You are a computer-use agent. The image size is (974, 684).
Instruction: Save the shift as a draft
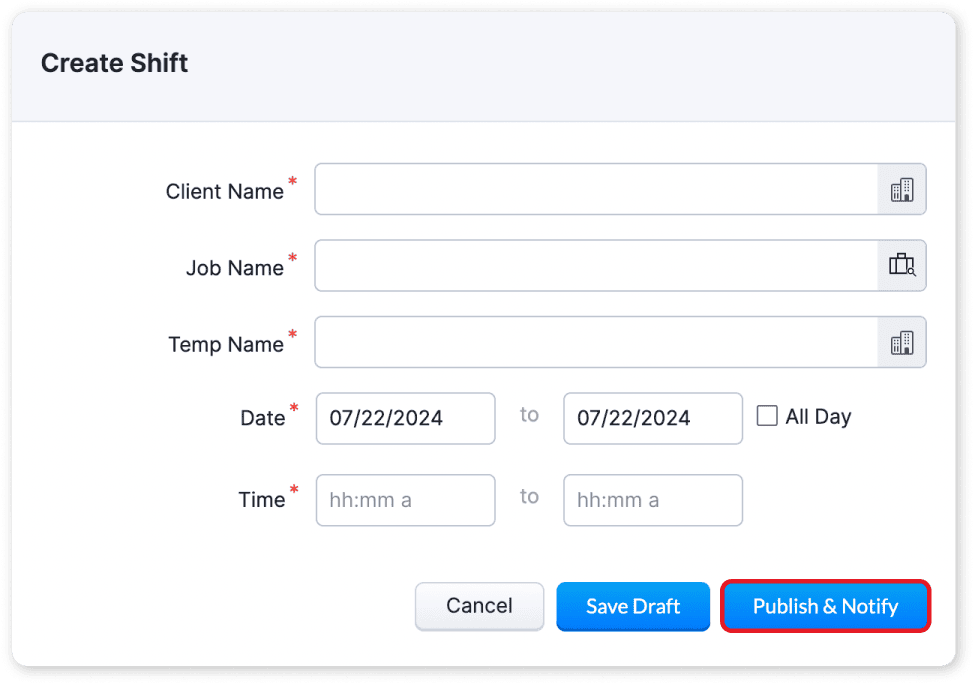[633, 606]
